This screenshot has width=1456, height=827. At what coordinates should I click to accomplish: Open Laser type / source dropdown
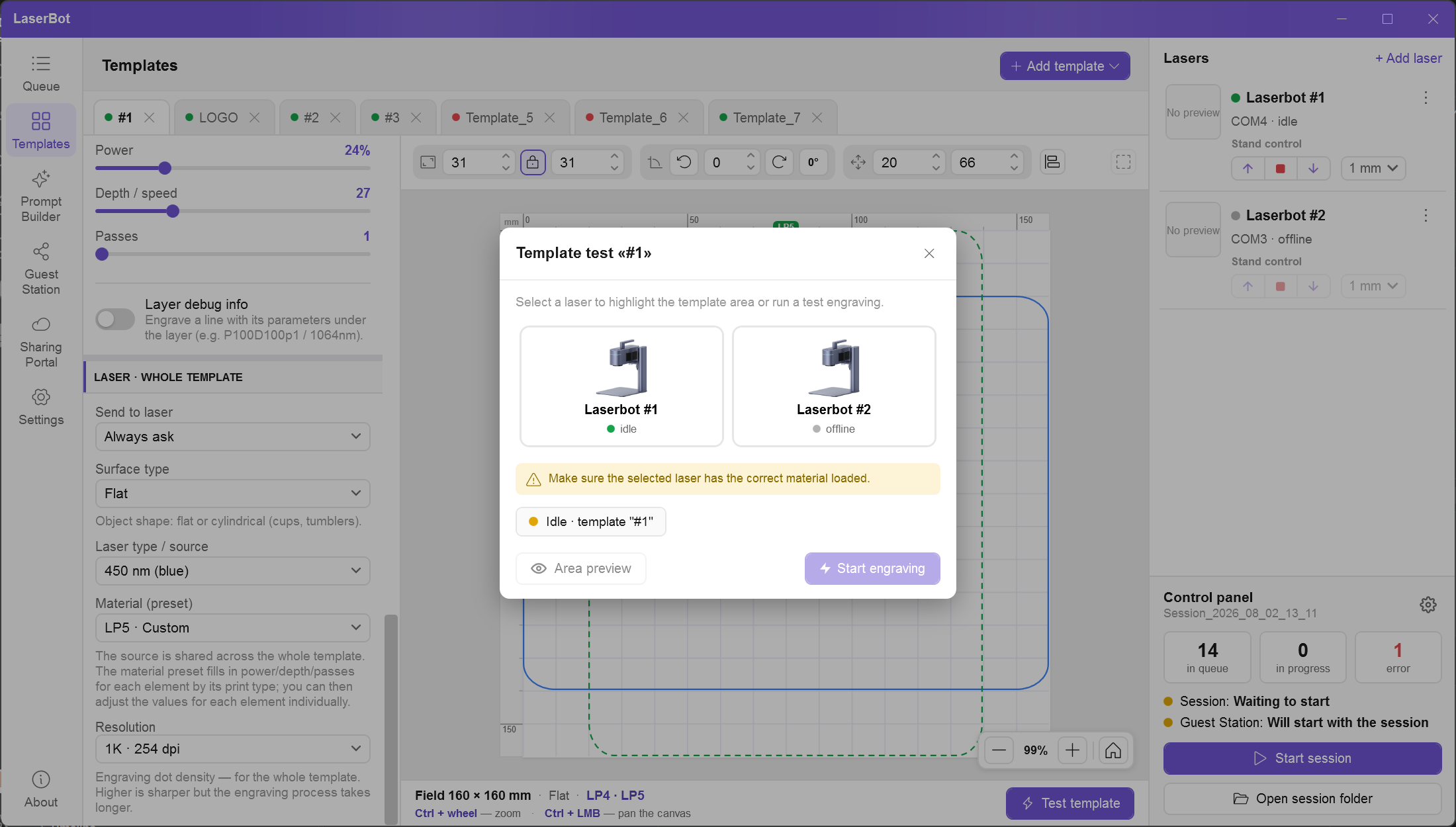tap(233, 571)
